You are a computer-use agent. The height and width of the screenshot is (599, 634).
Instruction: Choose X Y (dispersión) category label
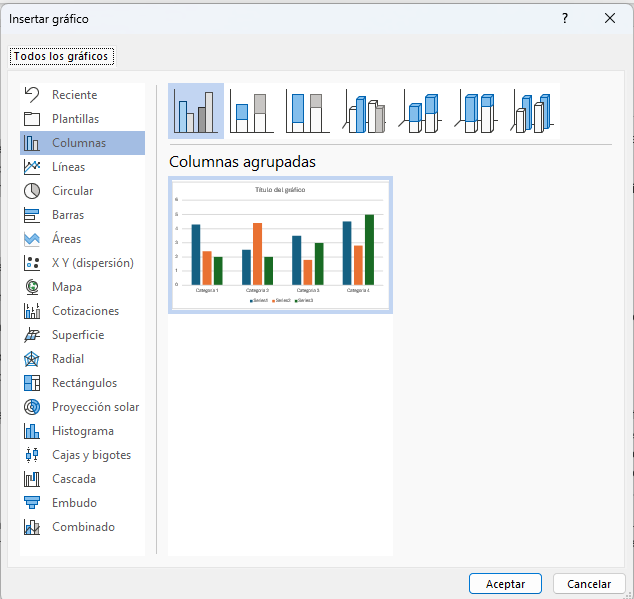coord(93,263)
